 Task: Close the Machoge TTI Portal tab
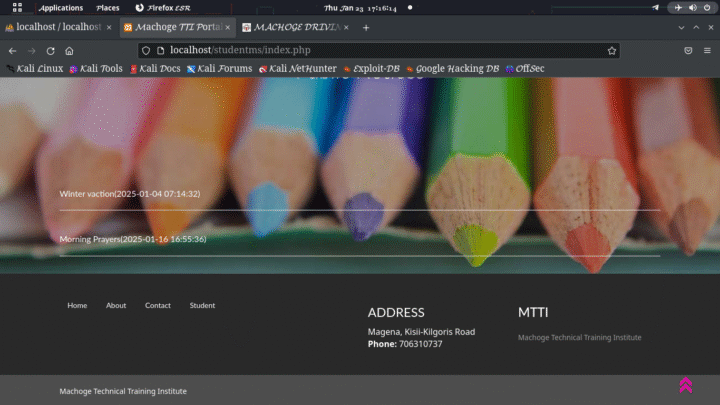tap(228, 27)
